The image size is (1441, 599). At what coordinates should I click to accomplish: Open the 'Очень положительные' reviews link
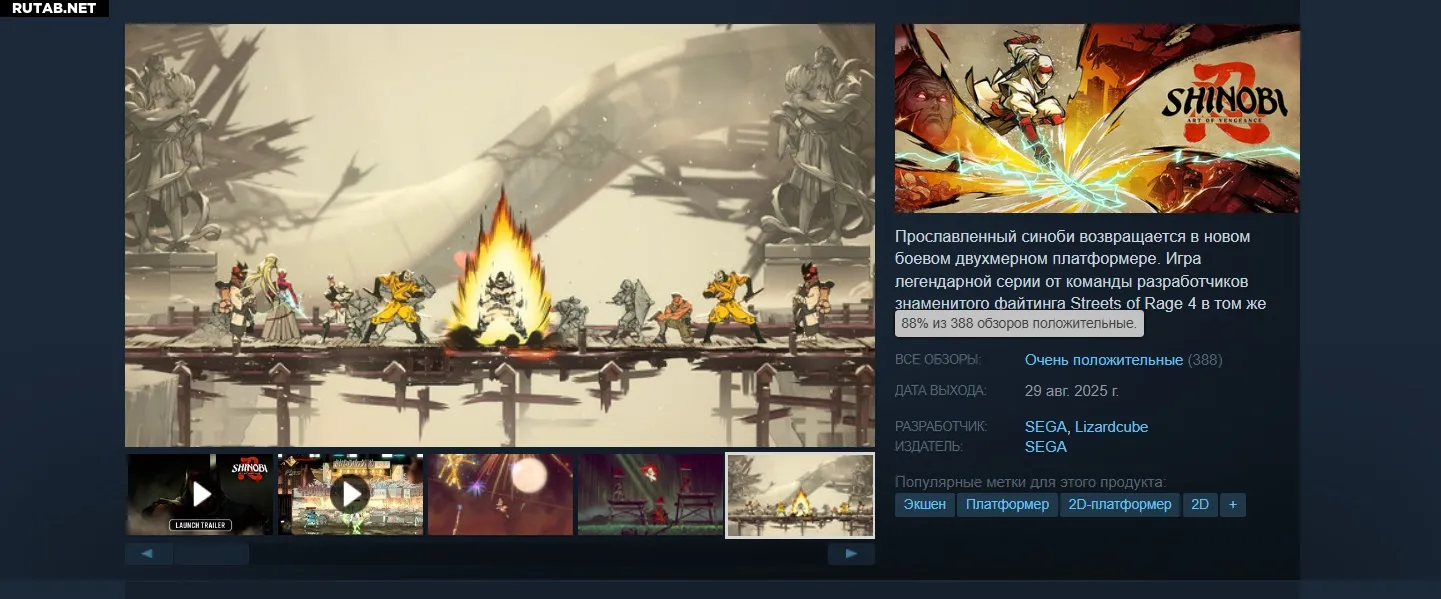coord(1104,360)
